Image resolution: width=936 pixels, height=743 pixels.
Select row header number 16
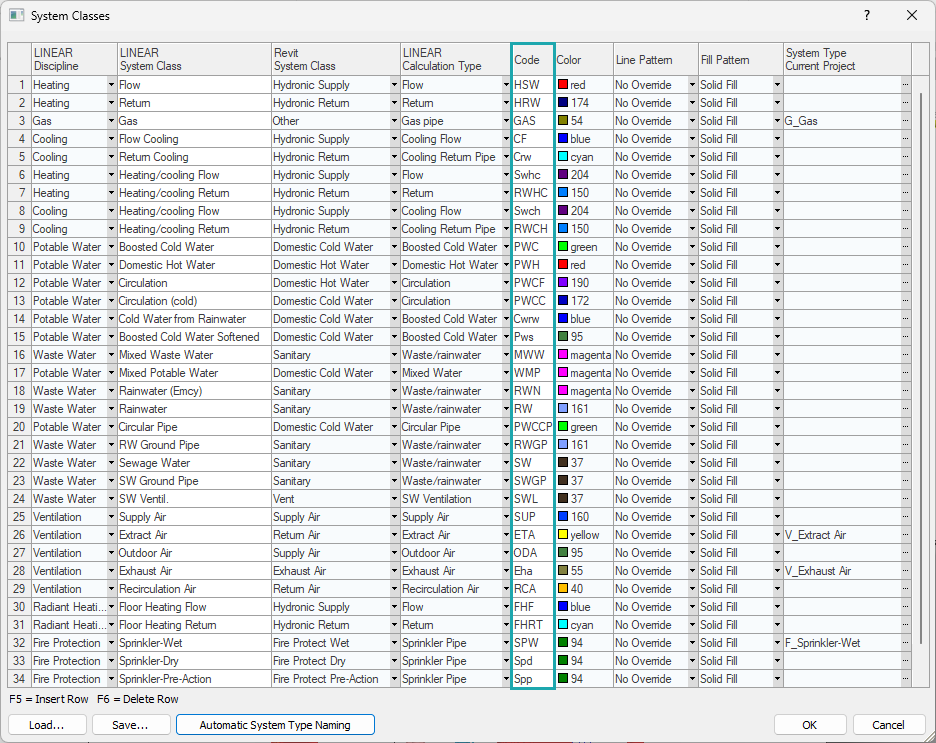[20, 355]
